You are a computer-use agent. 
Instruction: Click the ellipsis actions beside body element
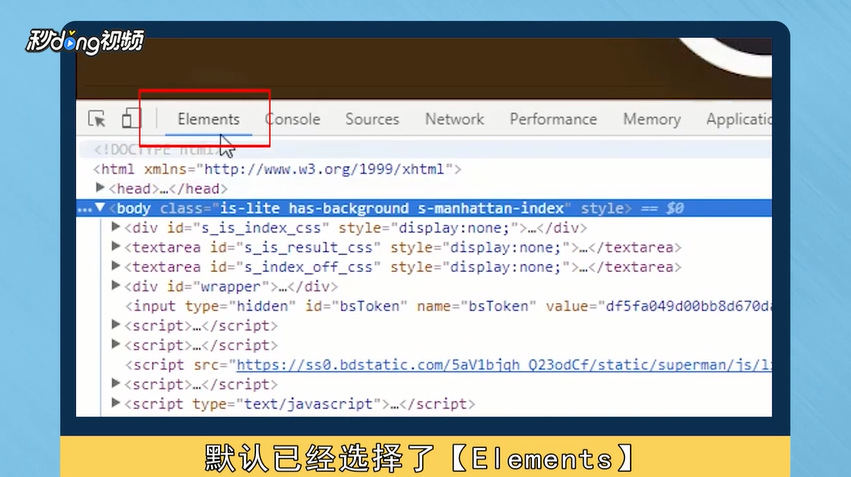tap(84, 208)
